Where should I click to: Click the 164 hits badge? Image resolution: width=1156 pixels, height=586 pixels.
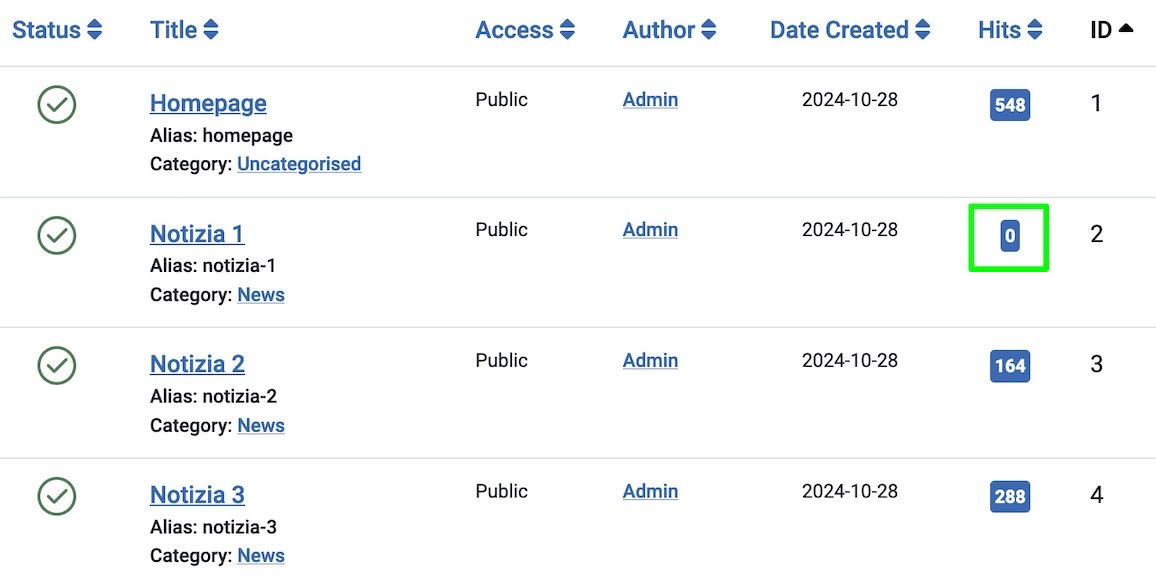pyautogui.click(x=1009, y=366)
